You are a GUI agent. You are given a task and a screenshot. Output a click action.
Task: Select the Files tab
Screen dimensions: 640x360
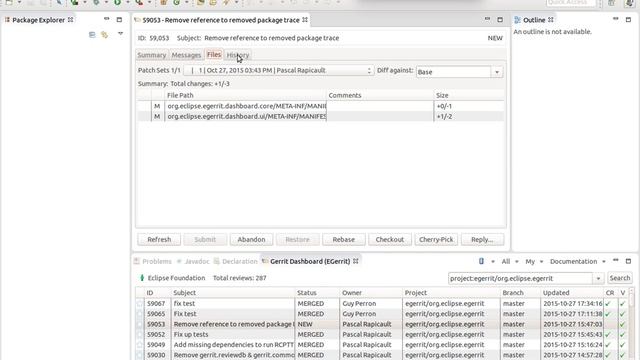pos(214,55)
